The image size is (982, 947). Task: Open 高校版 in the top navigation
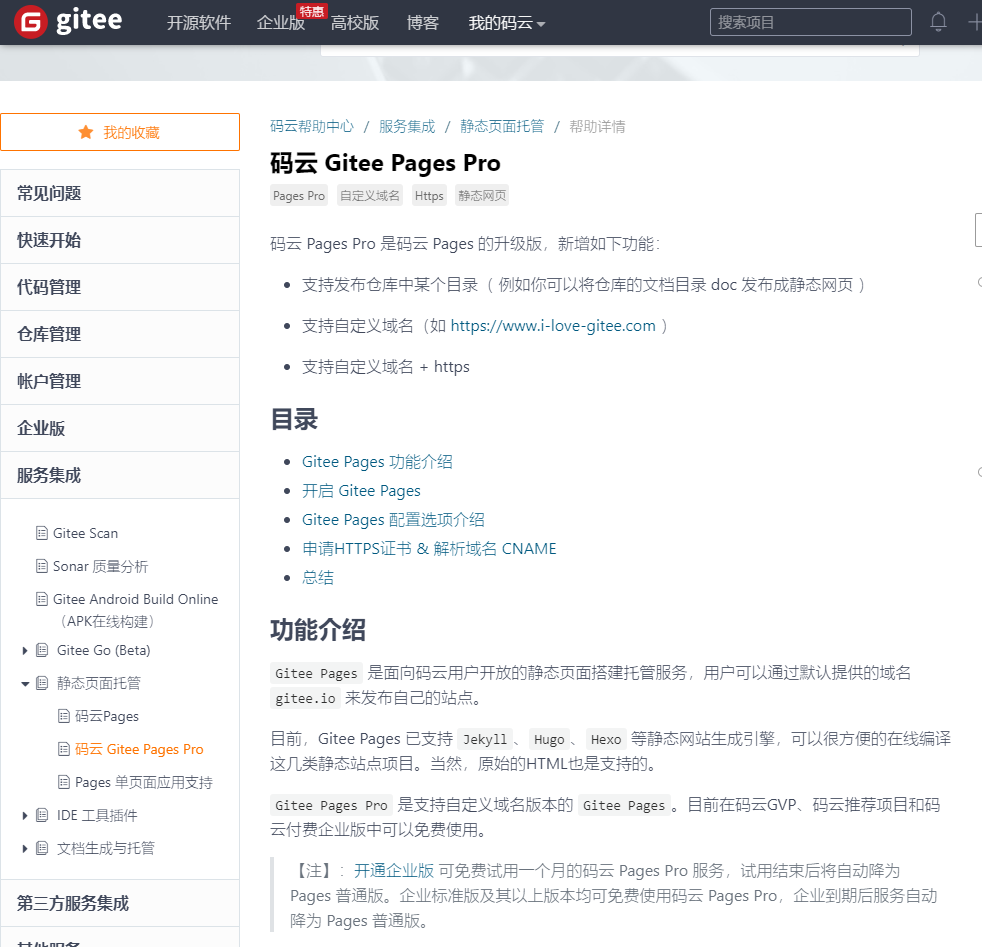354,23
